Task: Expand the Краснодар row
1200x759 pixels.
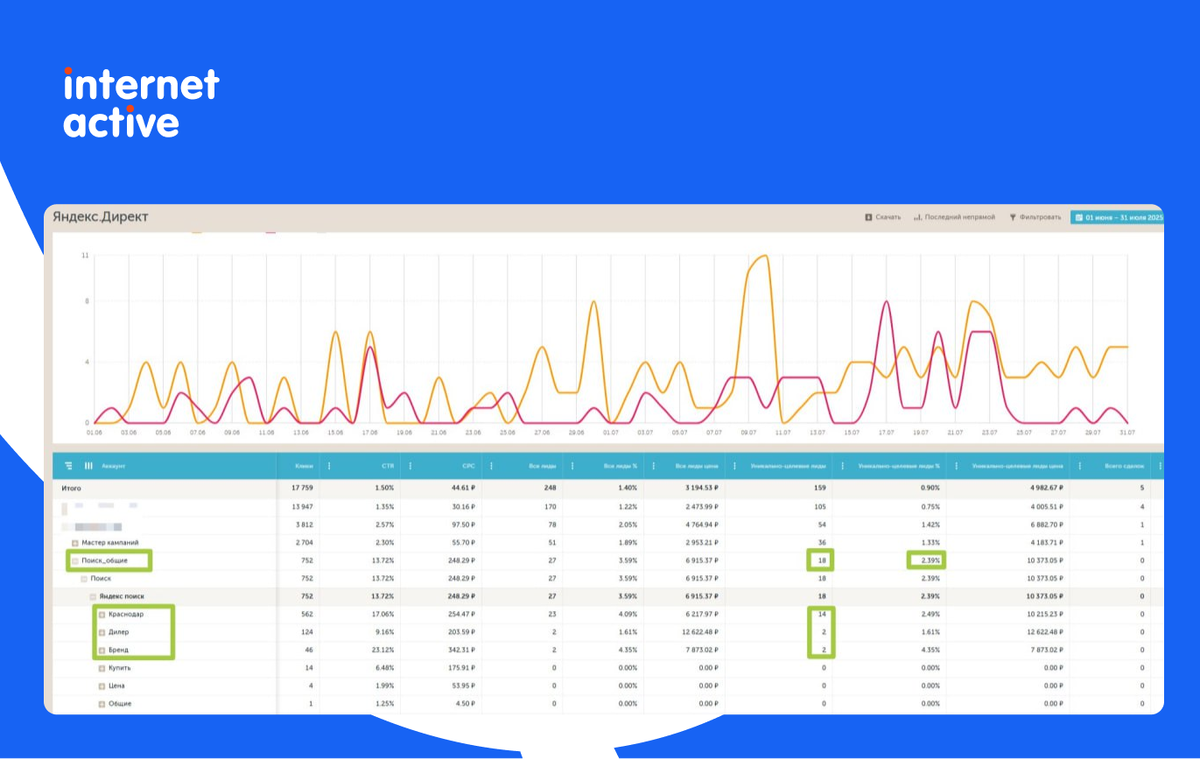Action: (102, 615)
